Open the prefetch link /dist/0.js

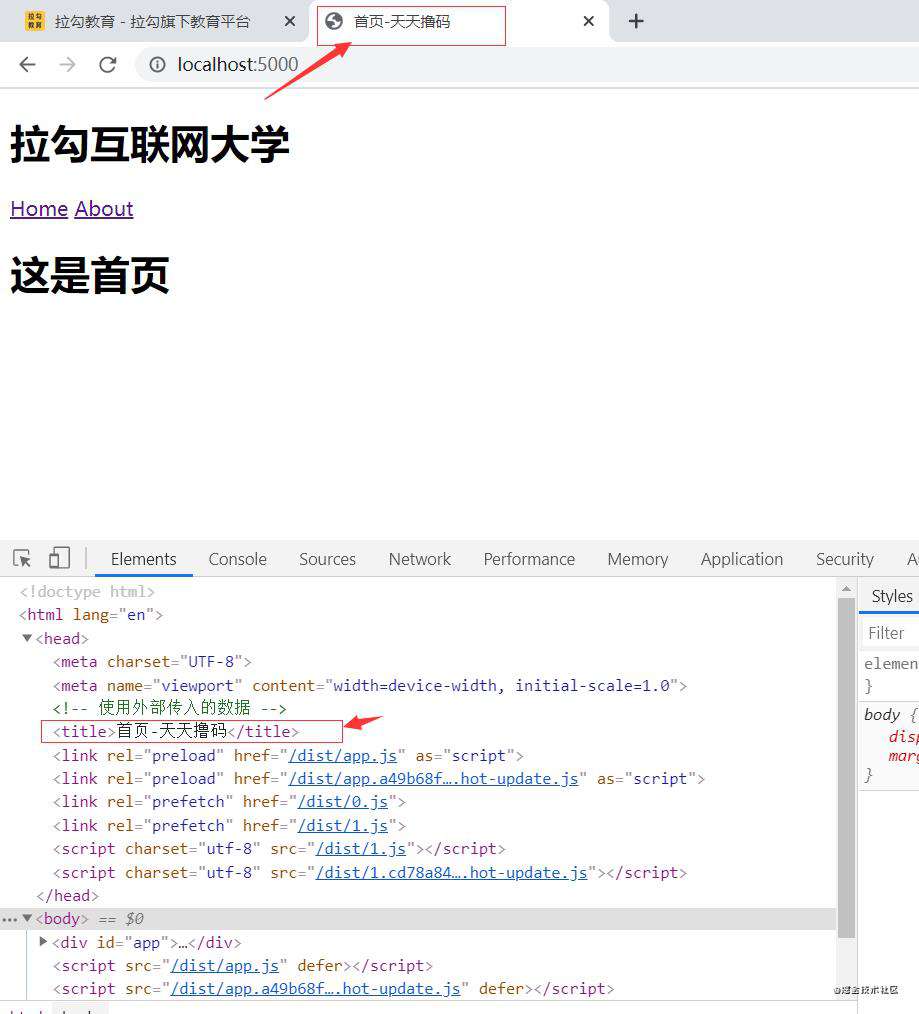click(x=343, y=802)
